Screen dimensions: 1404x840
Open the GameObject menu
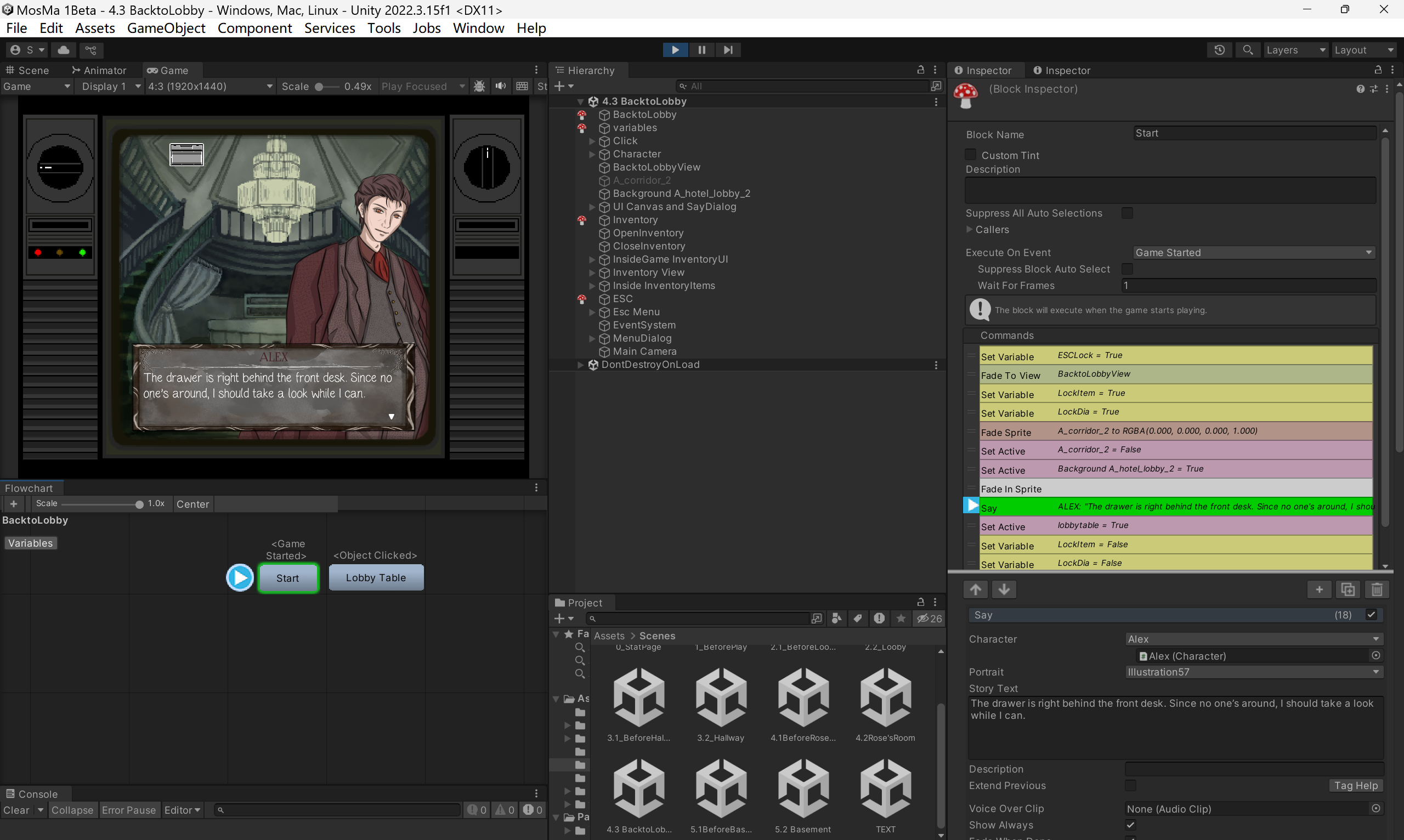166,28
